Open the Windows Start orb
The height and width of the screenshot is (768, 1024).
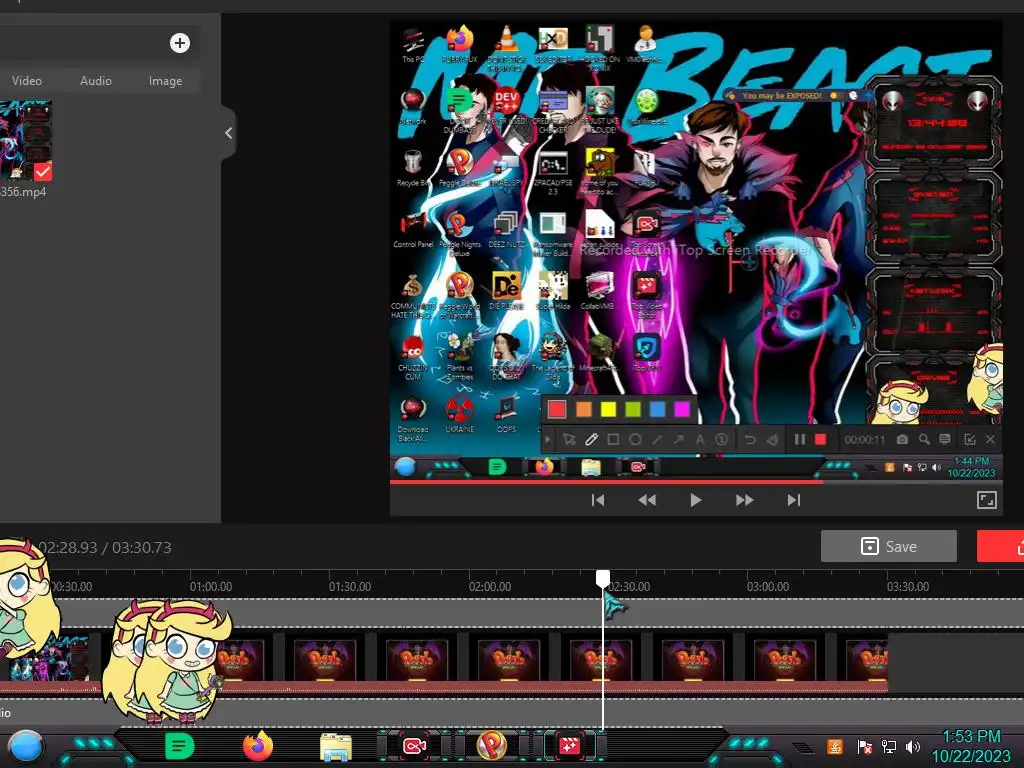pyautogui.click(x=26, y=747)
